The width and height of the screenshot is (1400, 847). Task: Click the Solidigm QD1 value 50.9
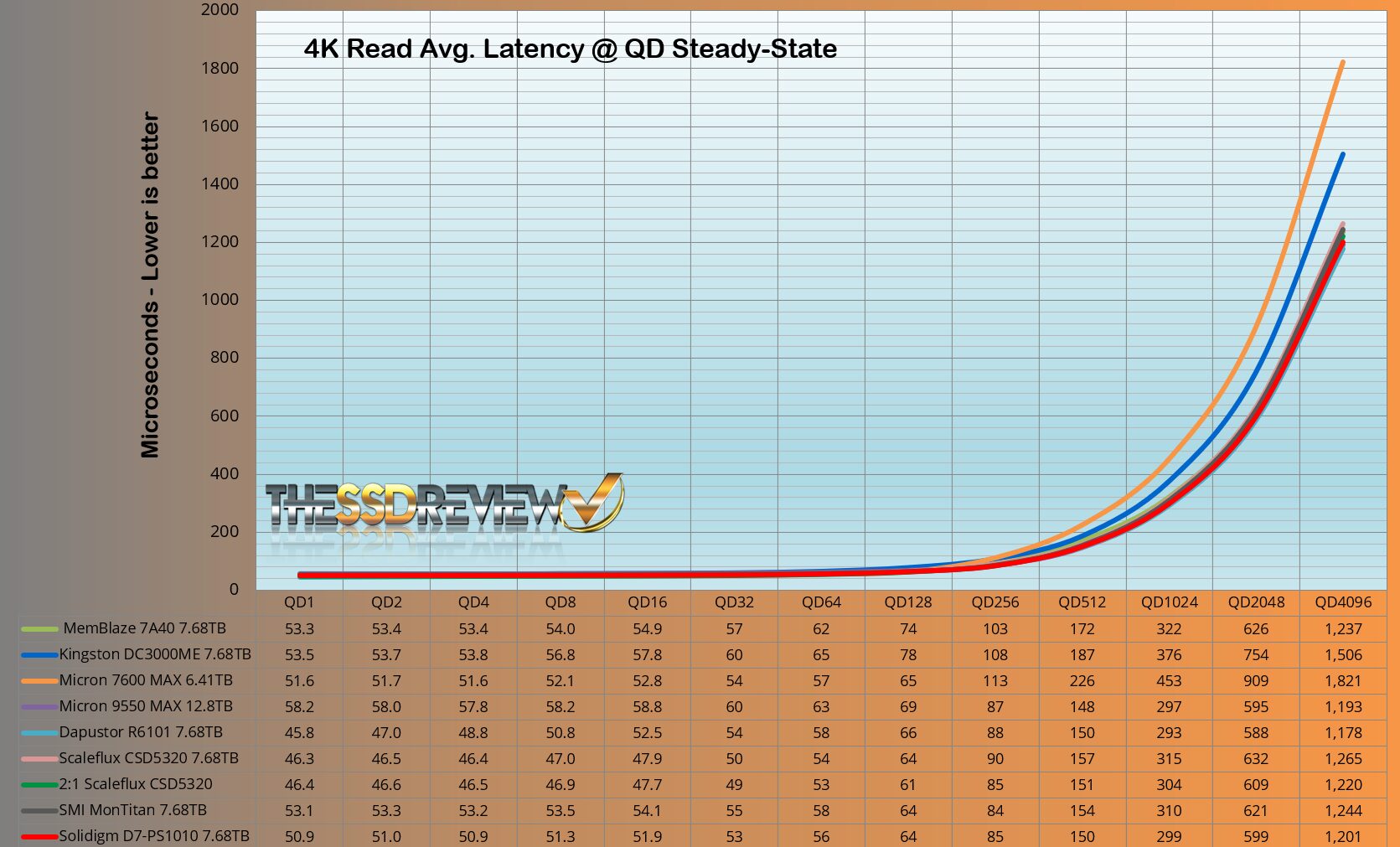click(299, 837)
